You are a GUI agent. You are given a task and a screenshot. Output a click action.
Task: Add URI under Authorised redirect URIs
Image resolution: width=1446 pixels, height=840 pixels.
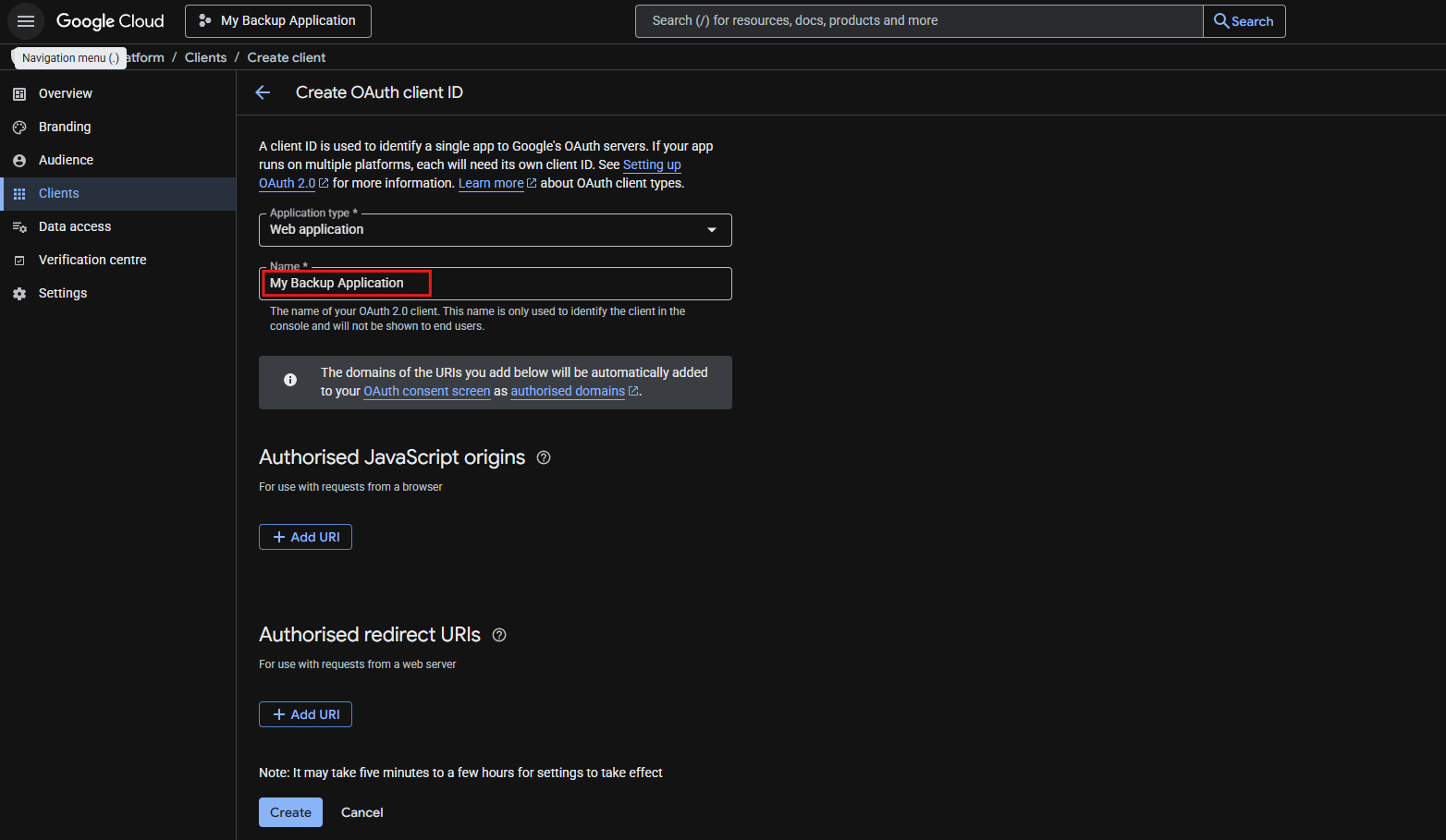(x=305, y=714)
